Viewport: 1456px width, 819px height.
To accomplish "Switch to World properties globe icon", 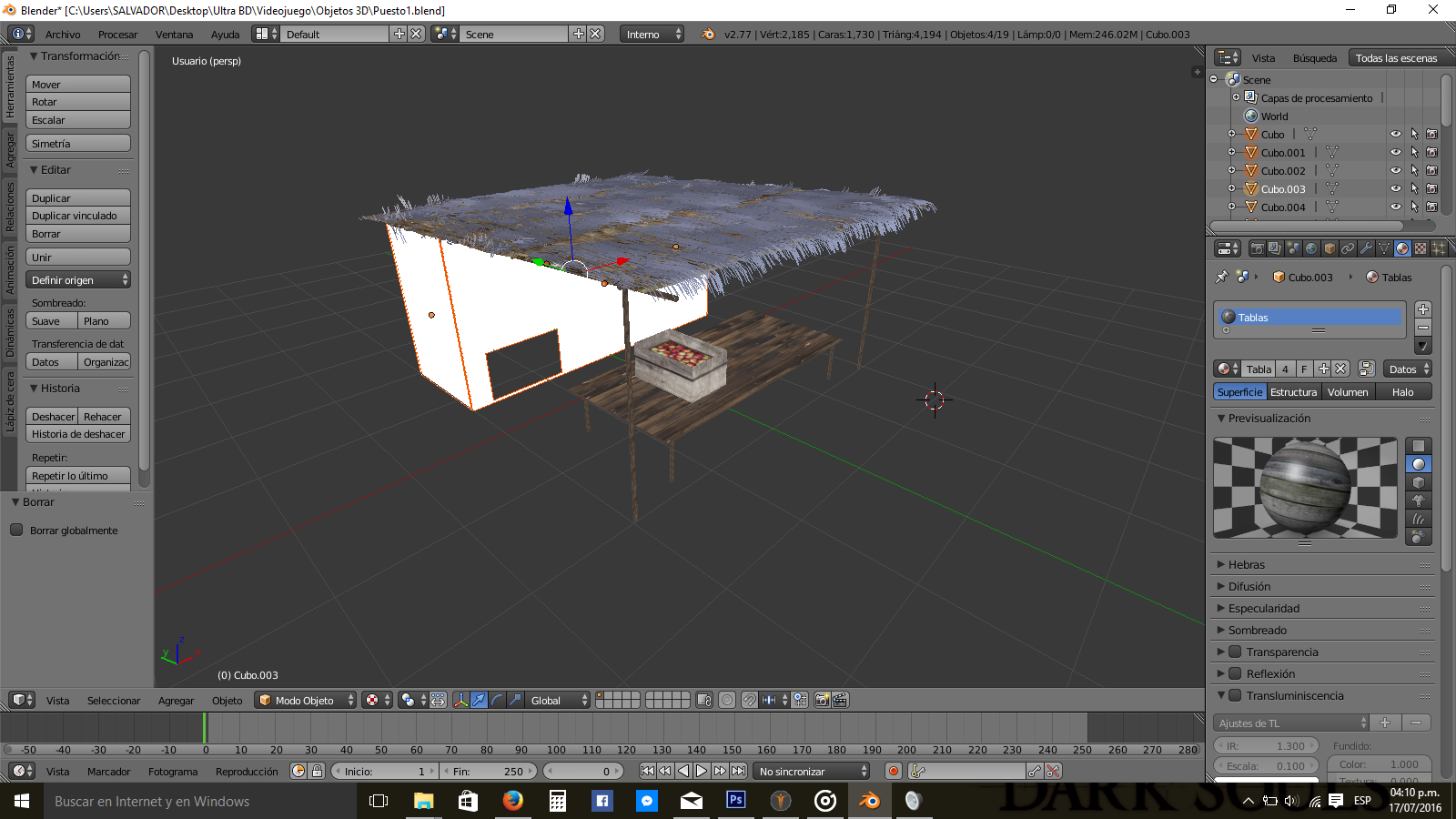I will click(1311, 248).
